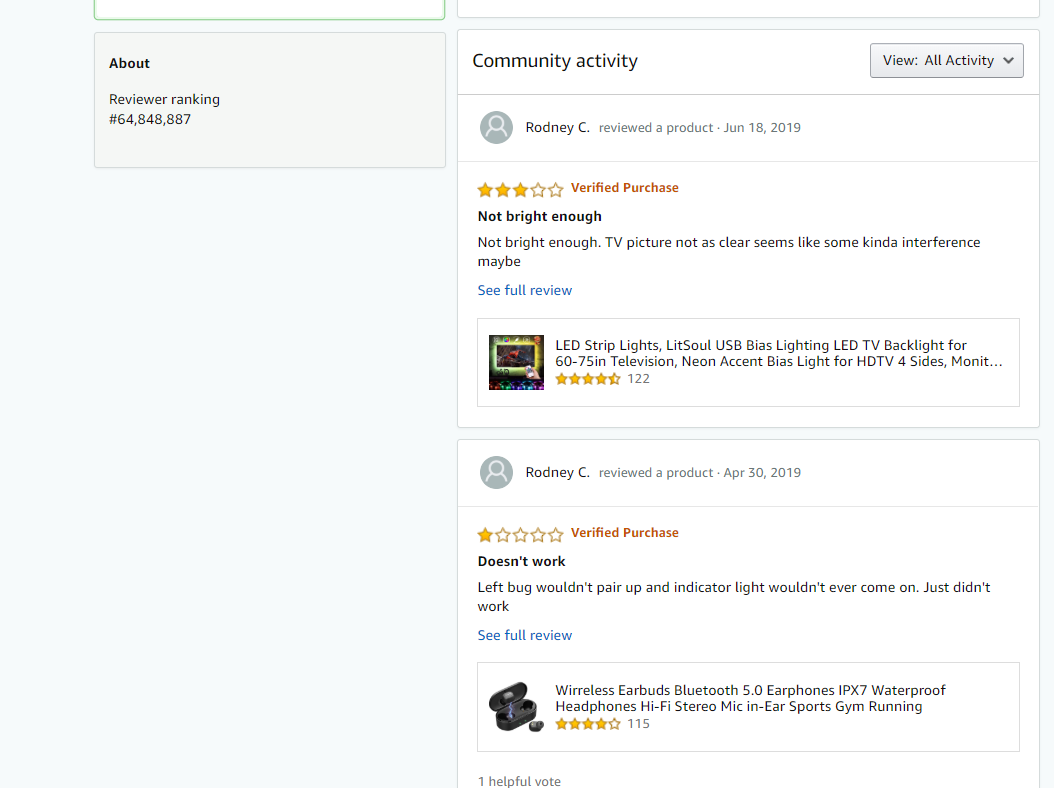Click the 115 ratings count
The height and width of the screenshot is (788, 1054).
[x=638, y=724]
